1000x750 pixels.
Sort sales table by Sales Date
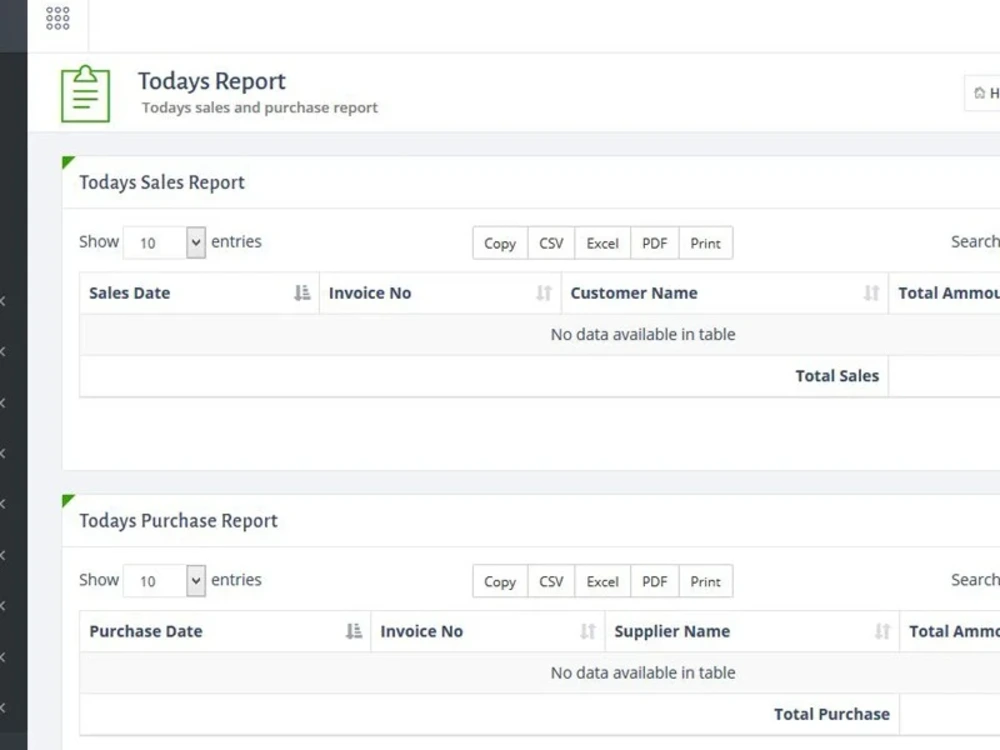click(200, 293)
